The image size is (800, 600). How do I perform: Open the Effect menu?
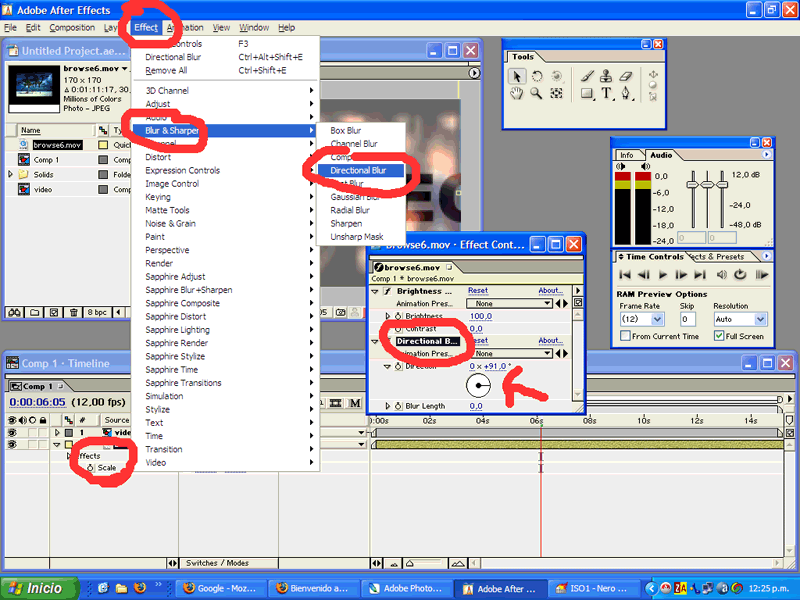(146, 28)
